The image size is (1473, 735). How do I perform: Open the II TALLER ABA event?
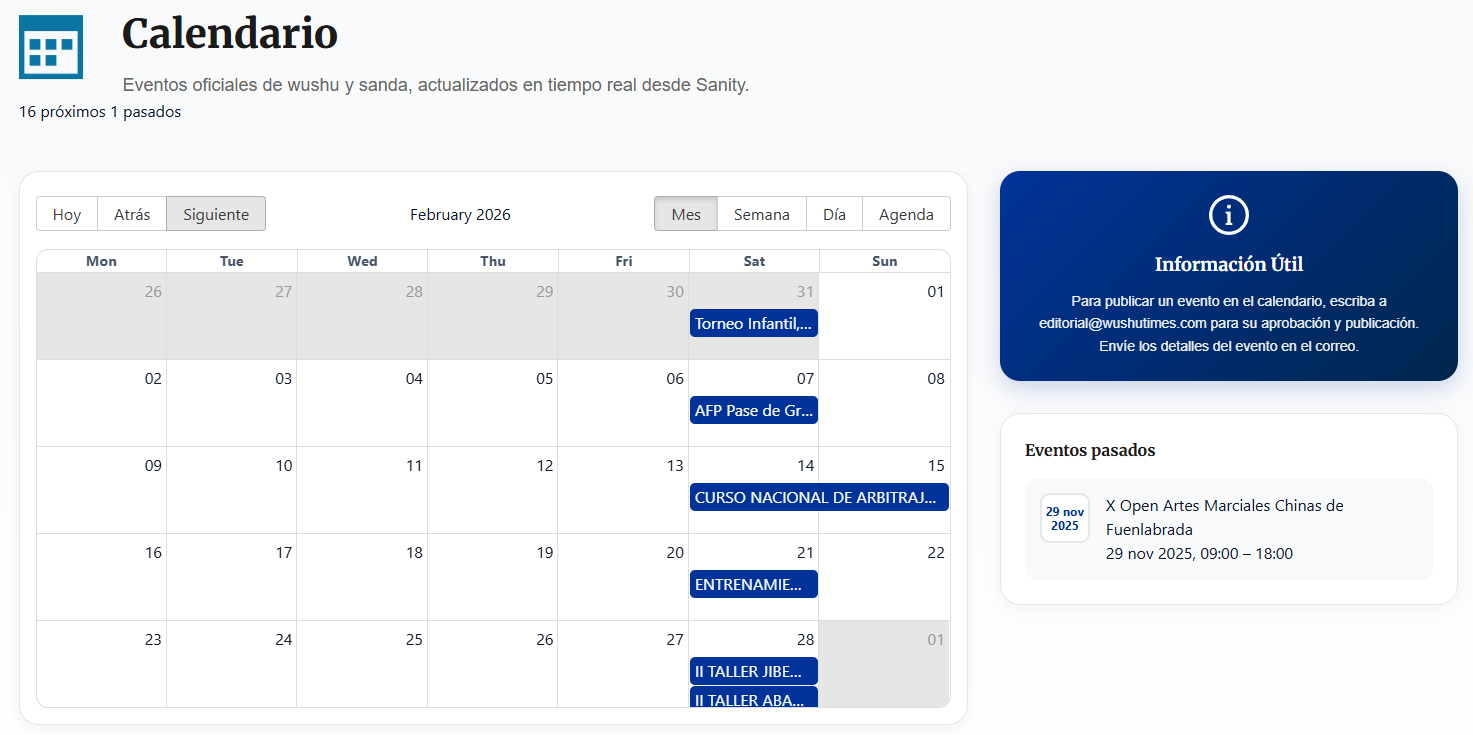click(753, 699)
